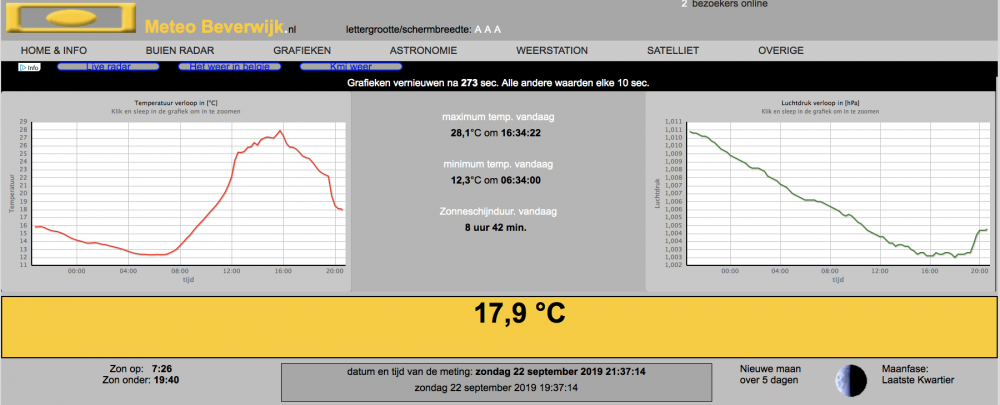The image size is (1000, 405).
Task: Open the BUIEN RADAR menu
Action: tap(180, 51)
